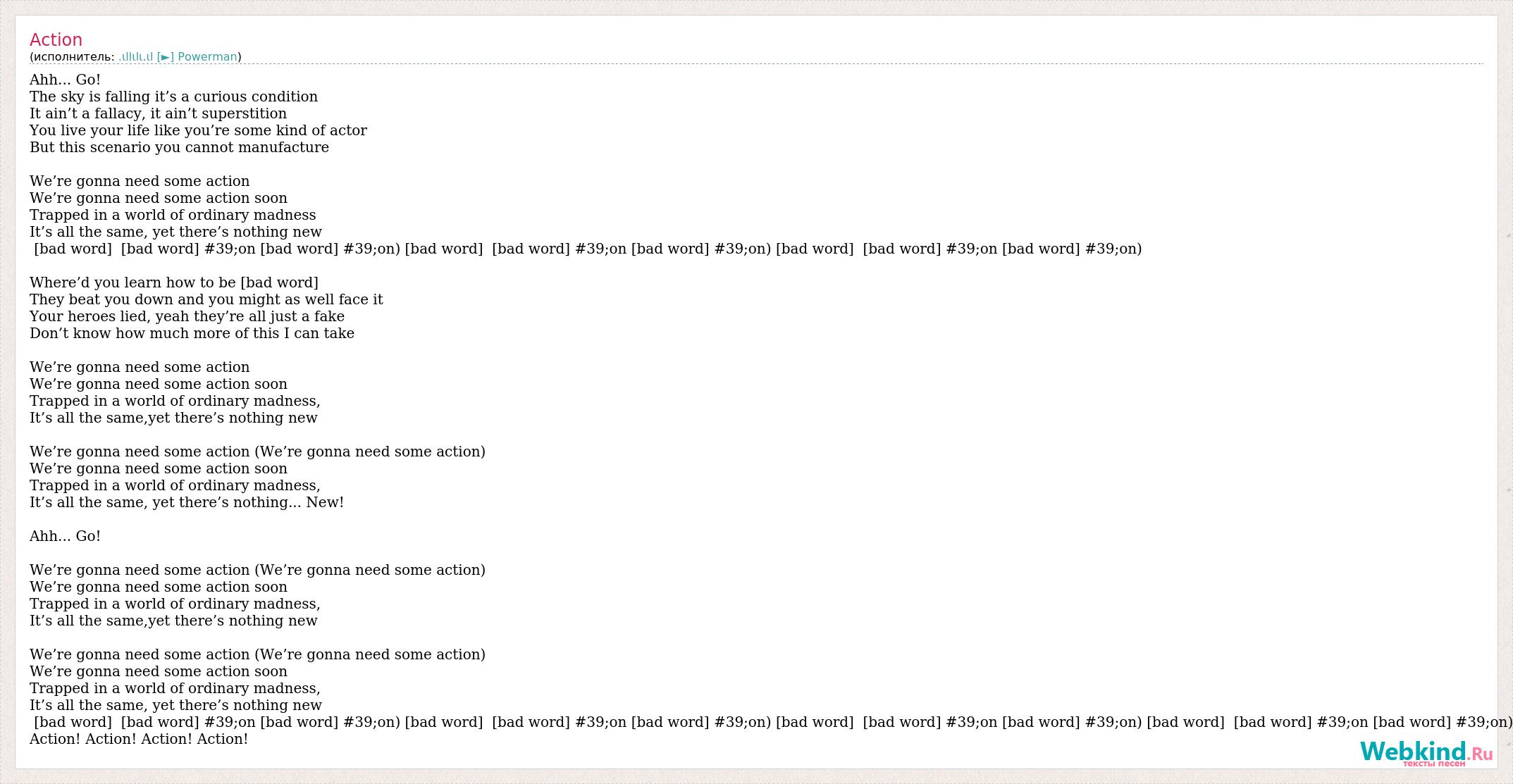
Task: Click the final 'Action! Action! Action! Action!' line
Action: pos(139,739)
